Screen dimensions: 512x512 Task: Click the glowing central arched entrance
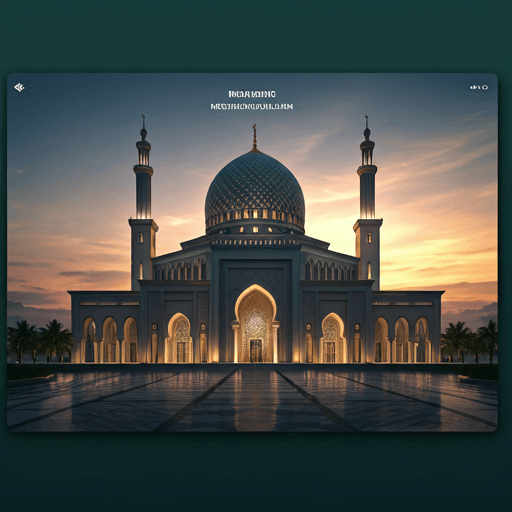pyautogui.click(x=256, y=324)
